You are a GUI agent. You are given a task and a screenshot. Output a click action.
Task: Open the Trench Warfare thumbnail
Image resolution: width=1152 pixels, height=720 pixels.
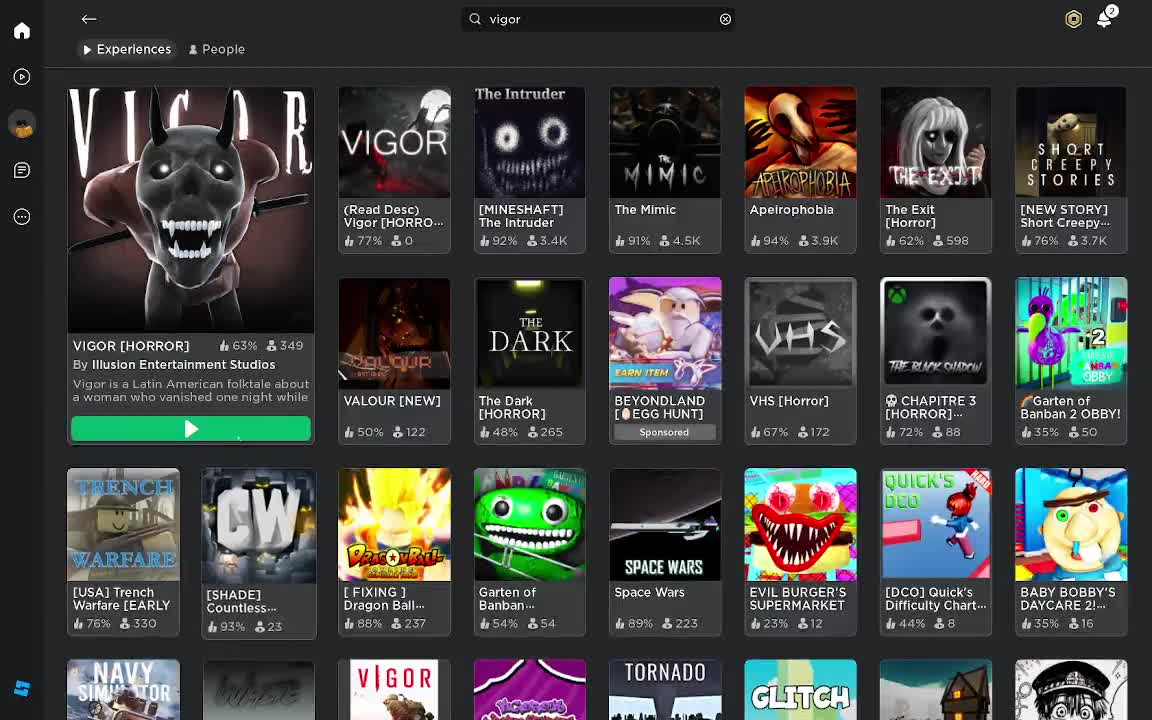pyautogui.click(x=123, y=525)
